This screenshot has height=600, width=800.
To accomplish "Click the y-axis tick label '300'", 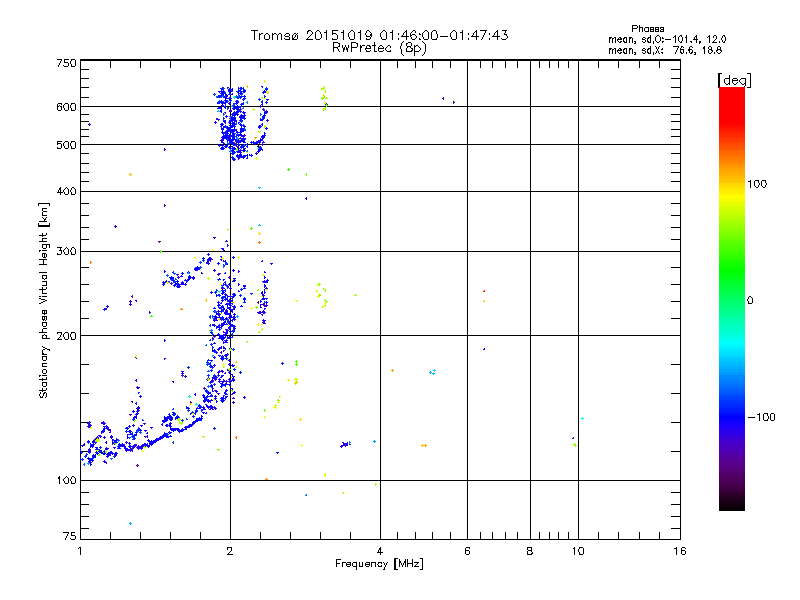I will click(66, 251).
